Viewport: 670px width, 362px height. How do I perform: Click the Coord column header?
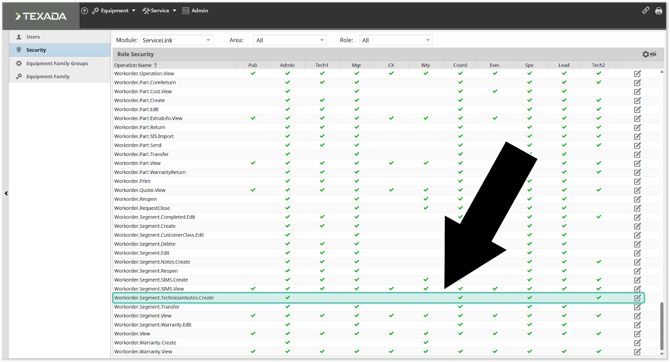460,65
